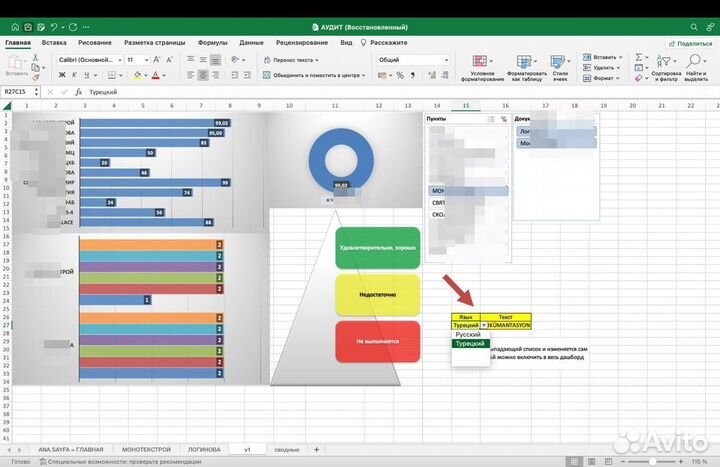Switch to the МОНОТЕКСТРОЙ sheet tab
Image resolution: width=720 pixels, height=467 pixels.
tap(146, 450)
